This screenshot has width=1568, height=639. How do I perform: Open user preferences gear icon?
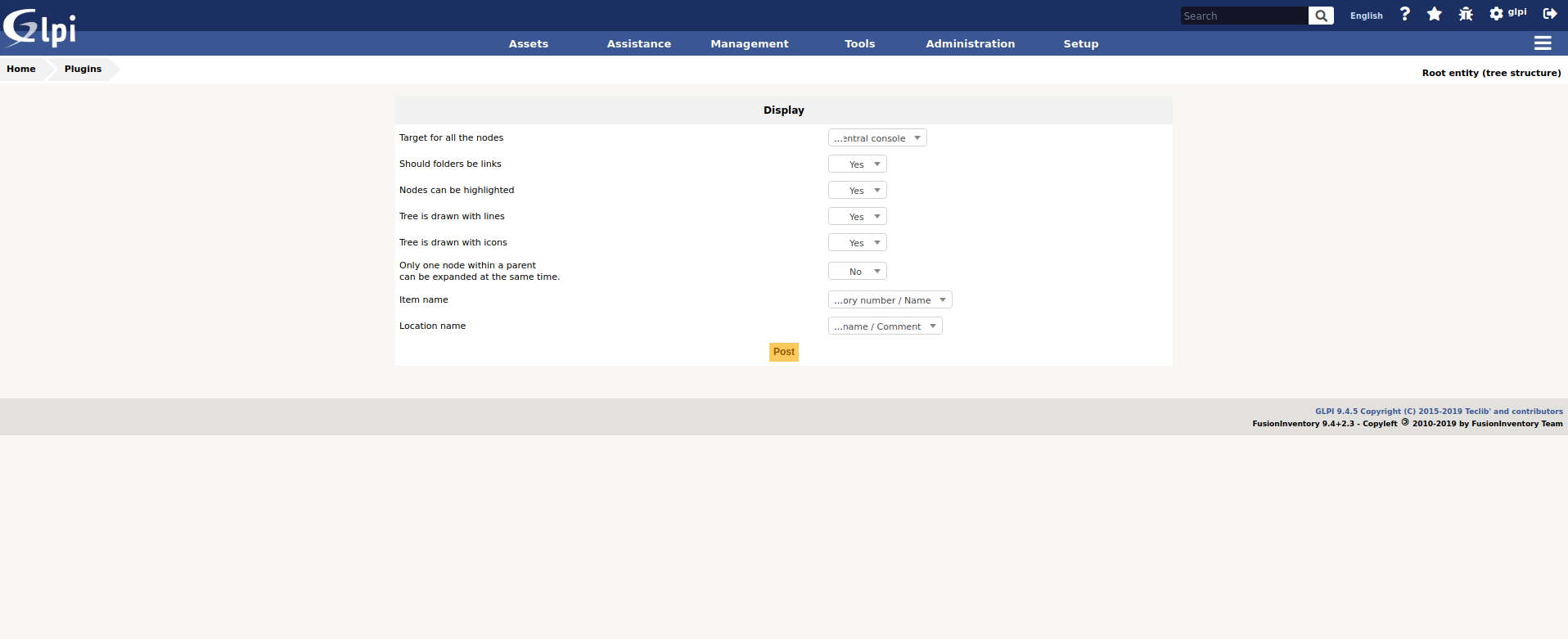1497,14
